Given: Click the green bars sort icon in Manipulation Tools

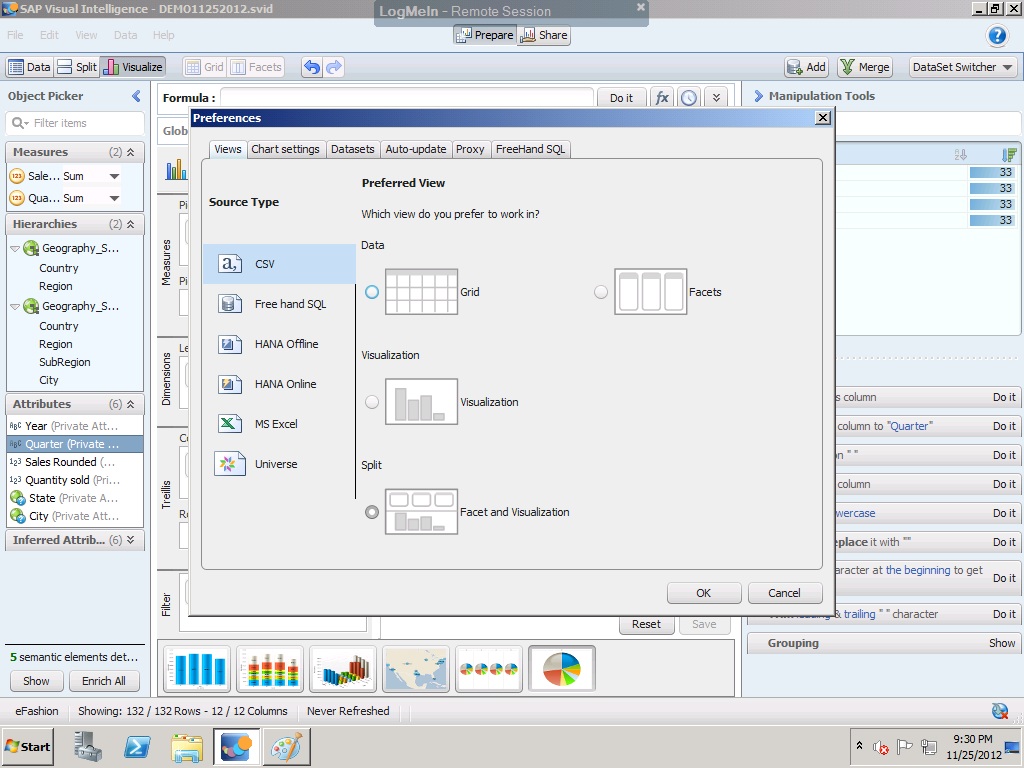Looking at the screenshot, I should click(1009, 155).
